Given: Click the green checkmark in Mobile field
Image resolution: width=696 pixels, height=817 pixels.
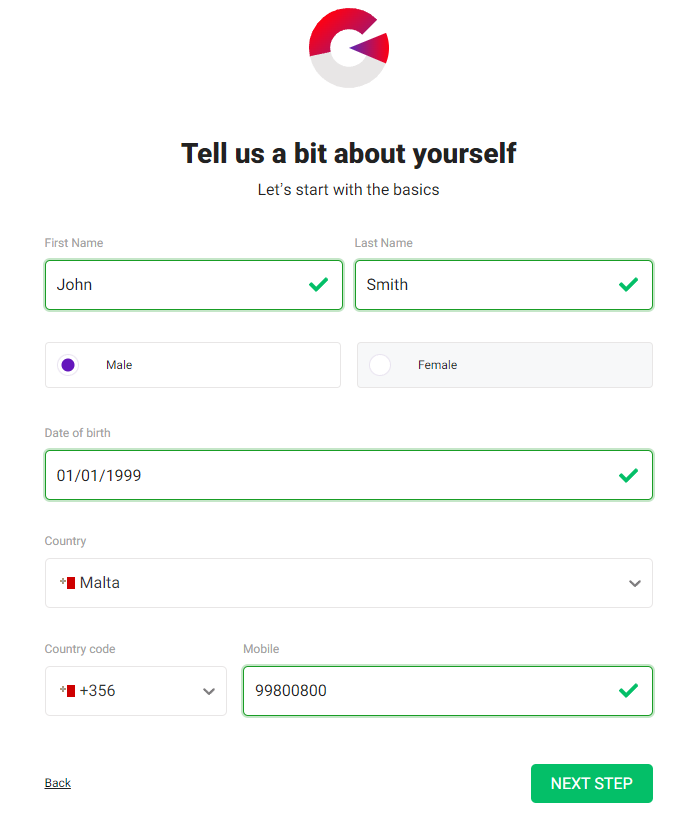Looking at the screenshot, I should point(628,691).
